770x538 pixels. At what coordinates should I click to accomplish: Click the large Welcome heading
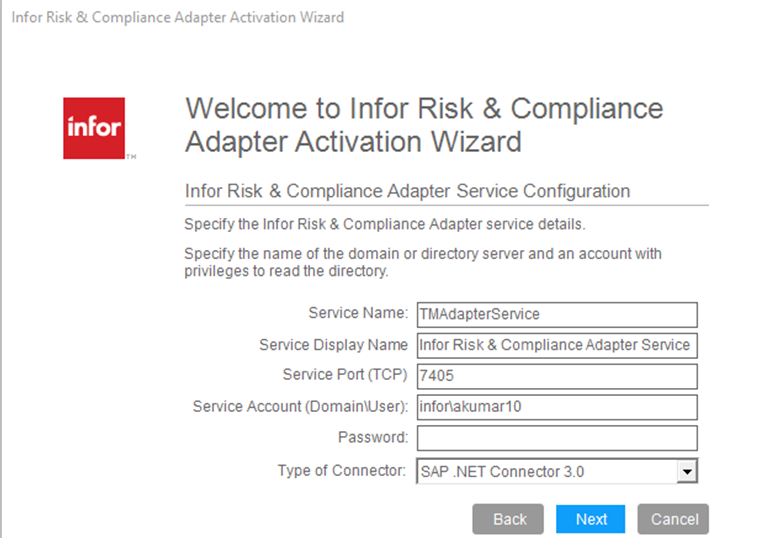424,125
